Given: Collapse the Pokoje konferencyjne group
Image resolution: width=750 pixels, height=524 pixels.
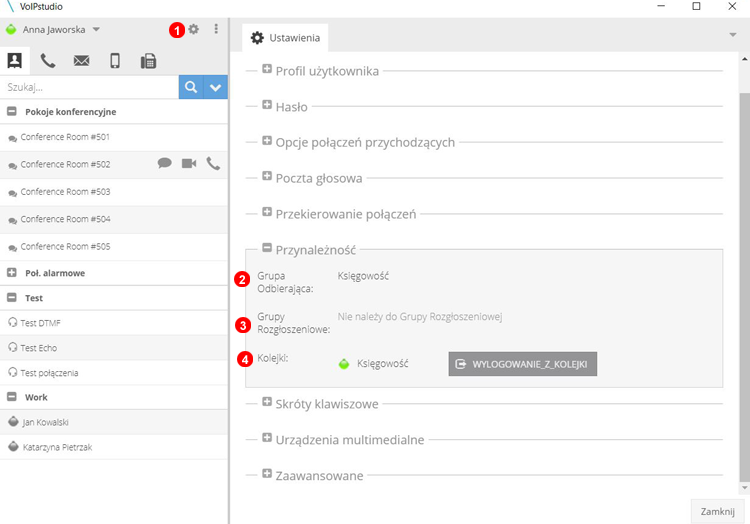Looking at the screenshot, I should [12, 112].
